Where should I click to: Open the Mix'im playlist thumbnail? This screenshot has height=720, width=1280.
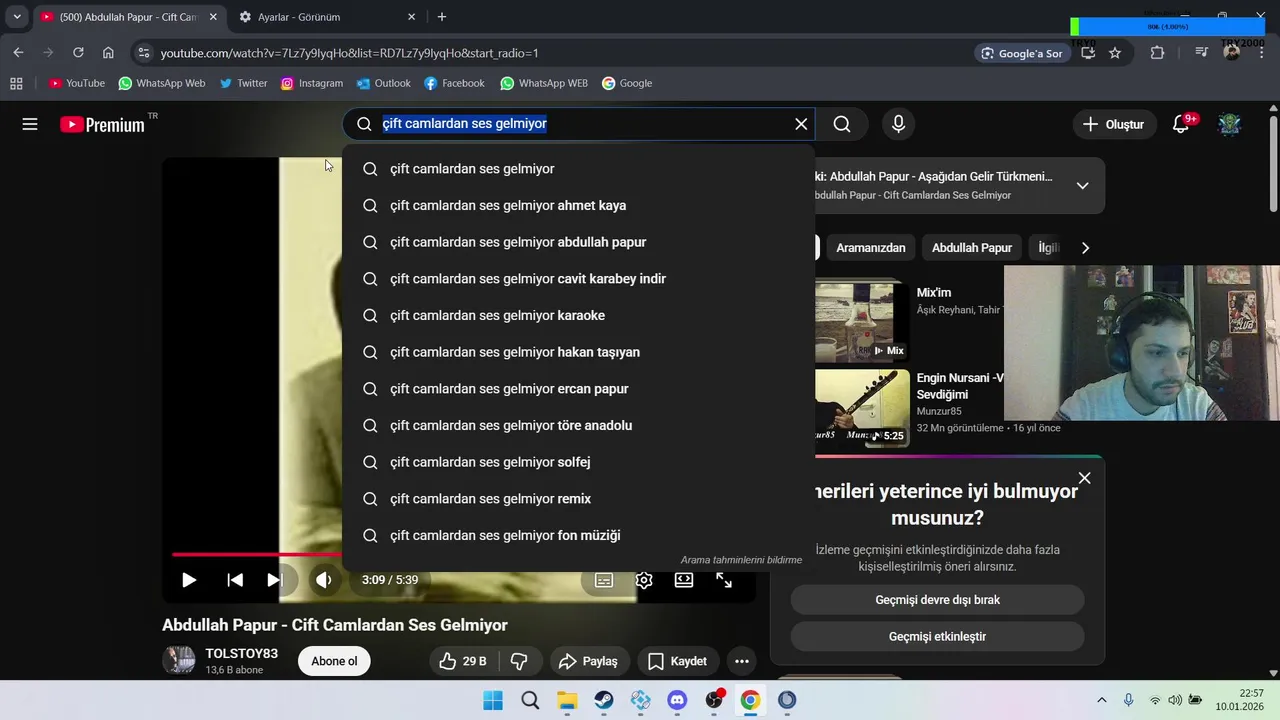pos(862,322)
